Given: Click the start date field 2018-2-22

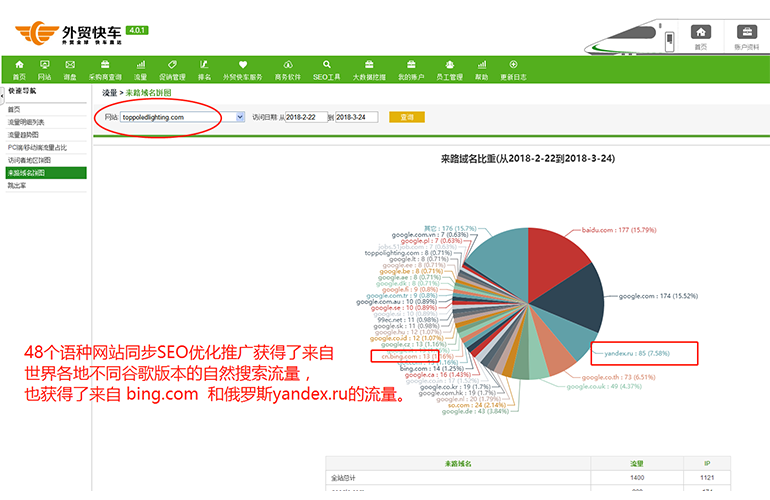Looking at the screenshot, I should tap(306, 117).
